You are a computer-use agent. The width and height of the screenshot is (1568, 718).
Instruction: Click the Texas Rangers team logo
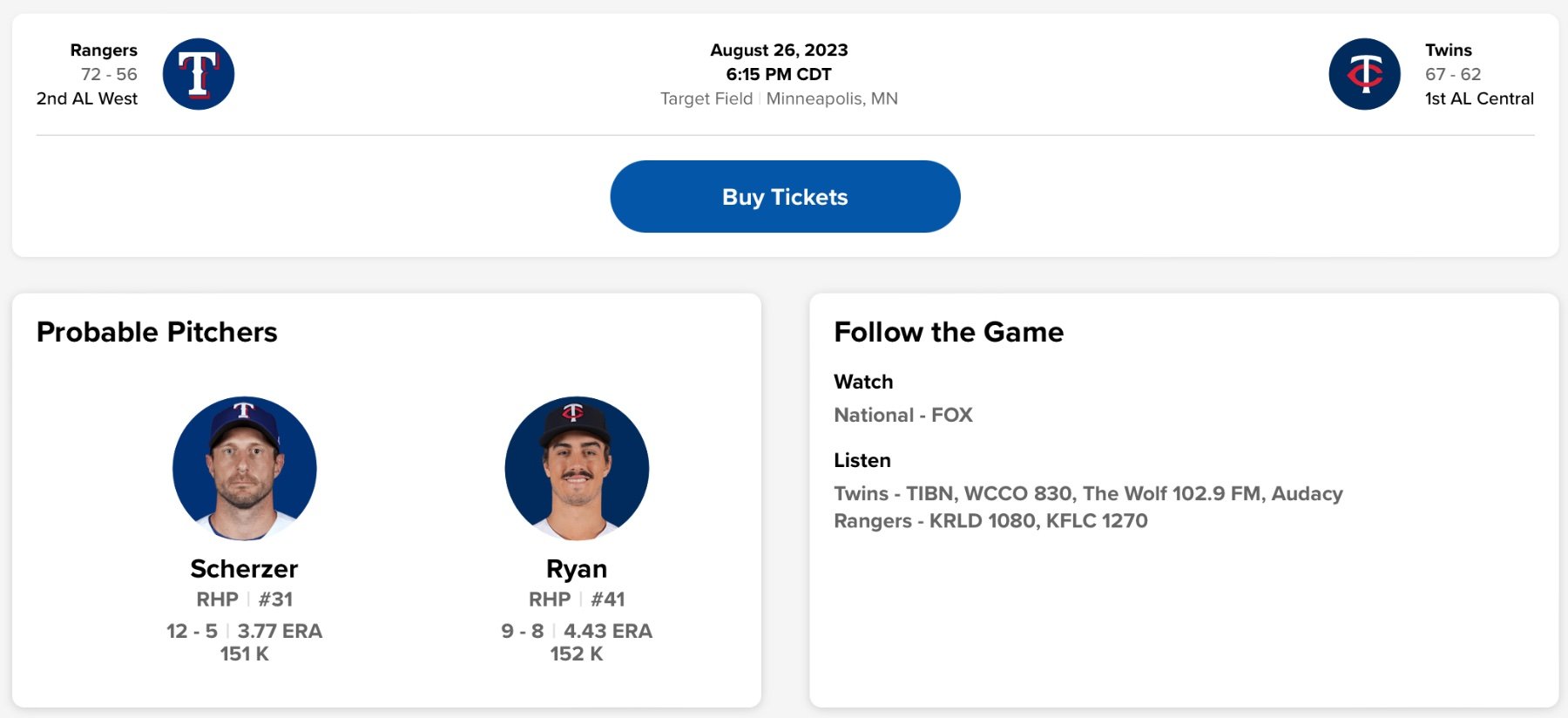click(x=199, y=74)
